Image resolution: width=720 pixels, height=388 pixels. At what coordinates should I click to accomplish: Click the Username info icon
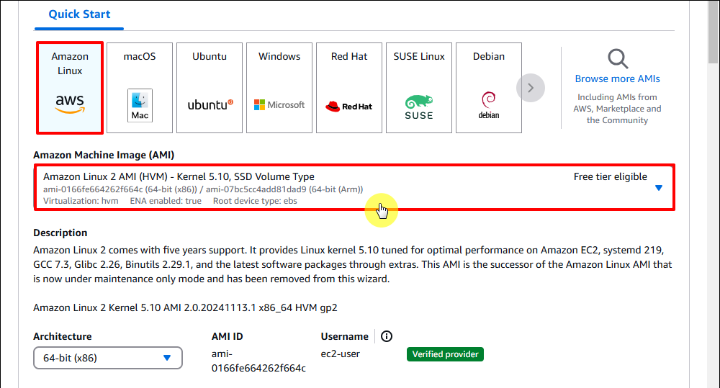coord(387,337)
